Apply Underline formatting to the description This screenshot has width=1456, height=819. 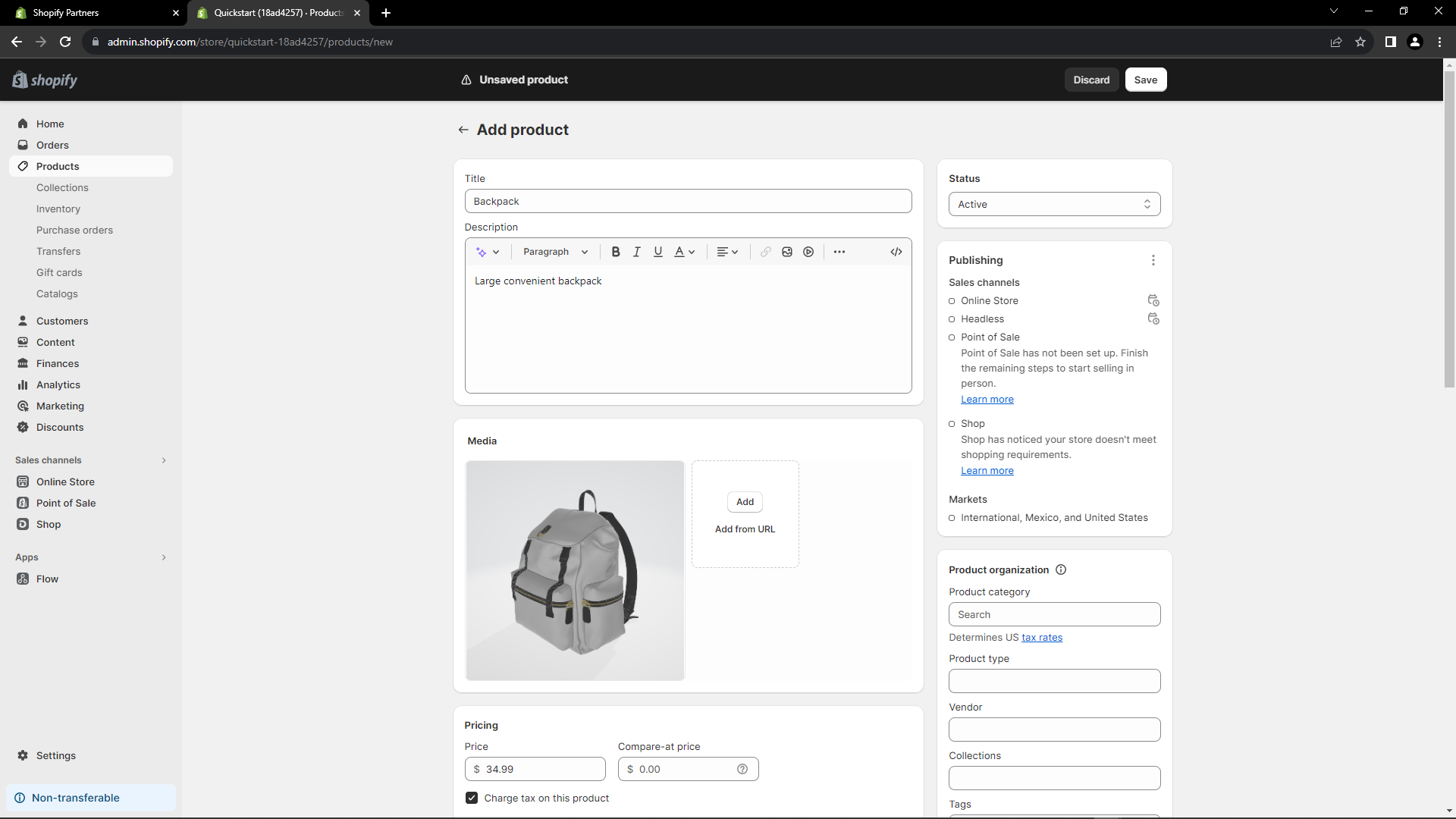[657, 251]
